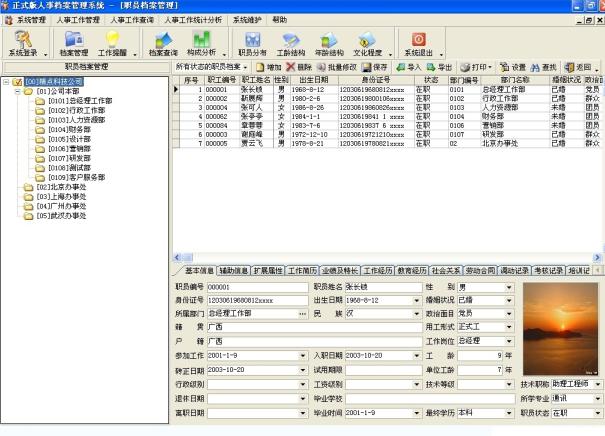Click the 批量修改 button
The width and height of the screenshot is (605, 436).
[x=345, y=66]
